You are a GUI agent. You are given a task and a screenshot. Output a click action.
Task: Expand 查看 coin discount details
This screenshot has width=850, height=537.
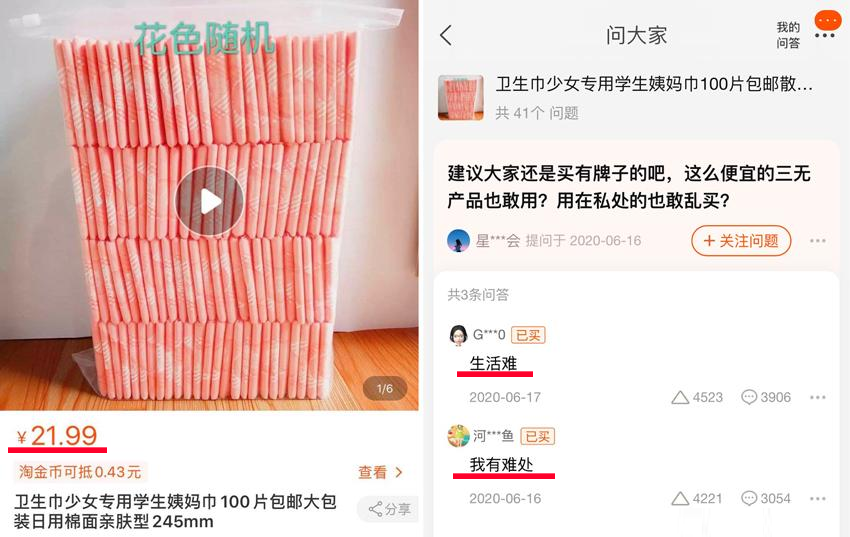click(380, 473)
